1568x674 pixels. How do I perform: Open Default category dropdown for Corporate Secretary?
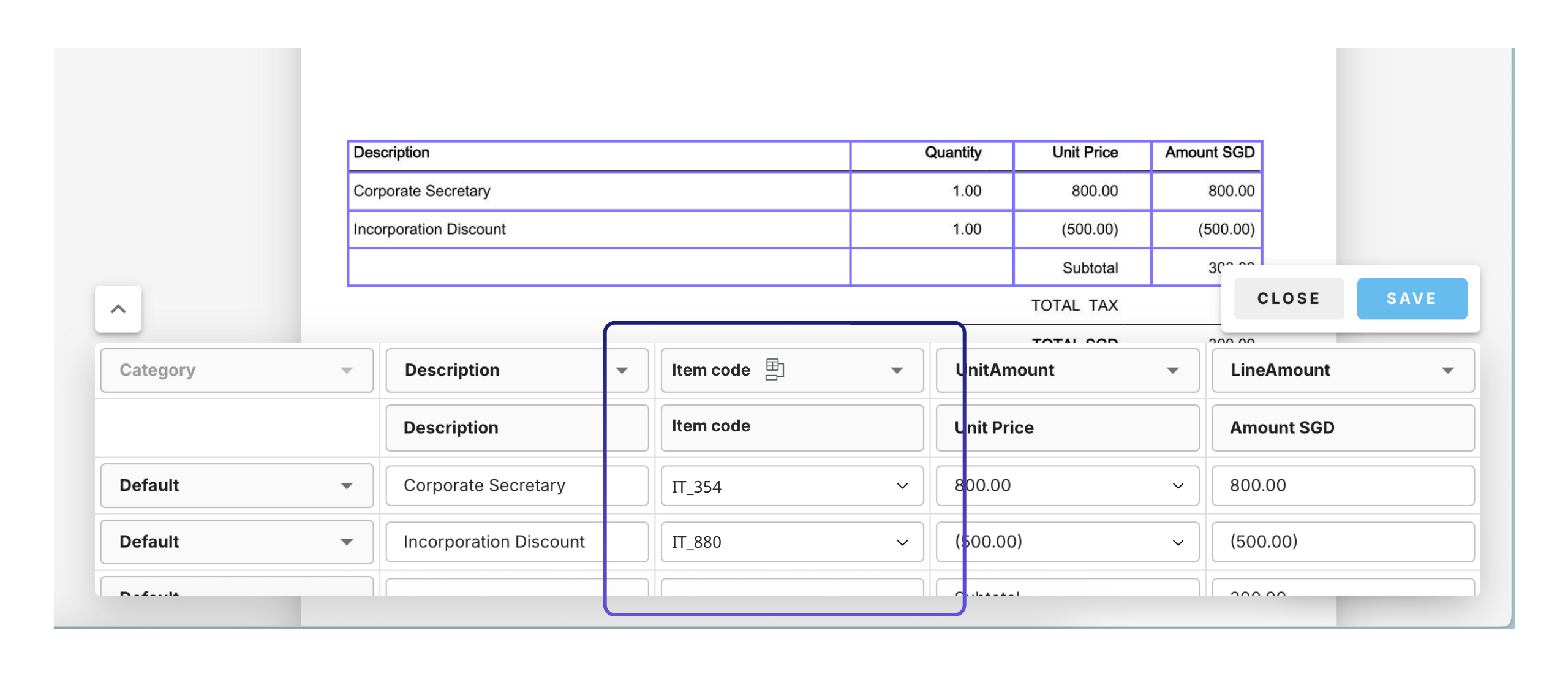[x=236, y=485]
